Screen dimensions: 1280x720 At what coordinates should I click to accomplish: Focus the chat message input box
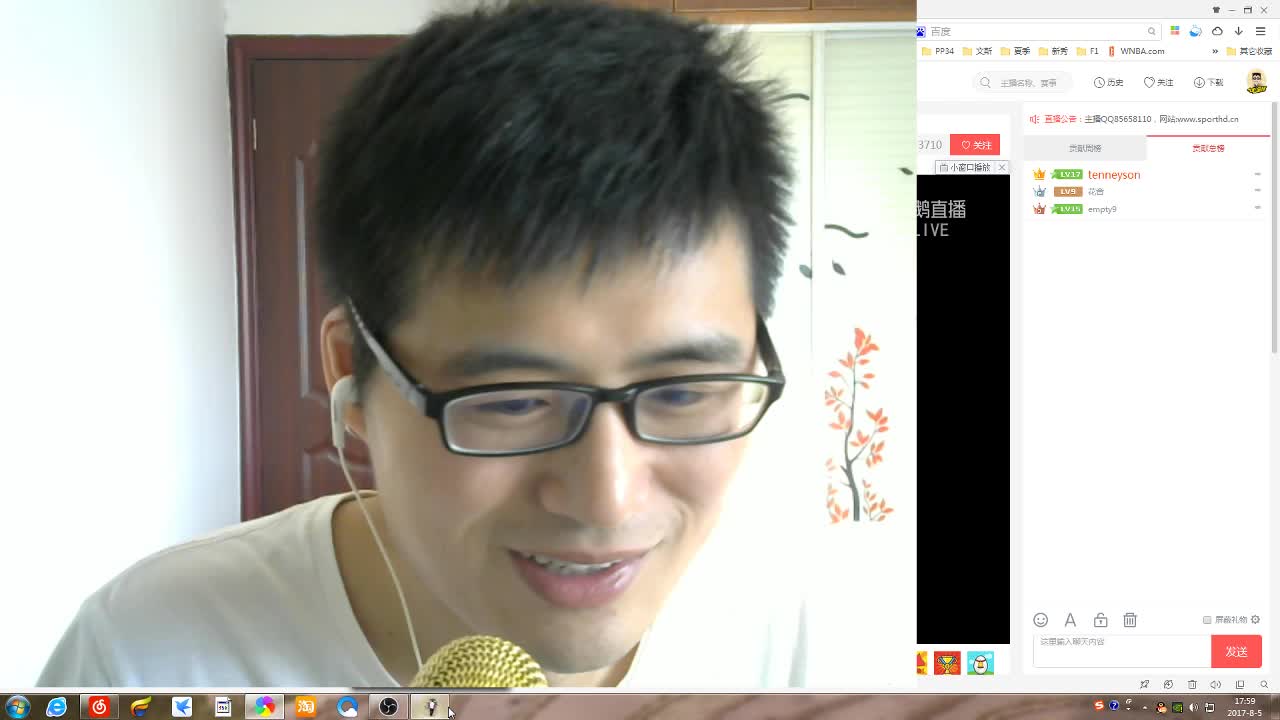click(x=1121, y=650)
